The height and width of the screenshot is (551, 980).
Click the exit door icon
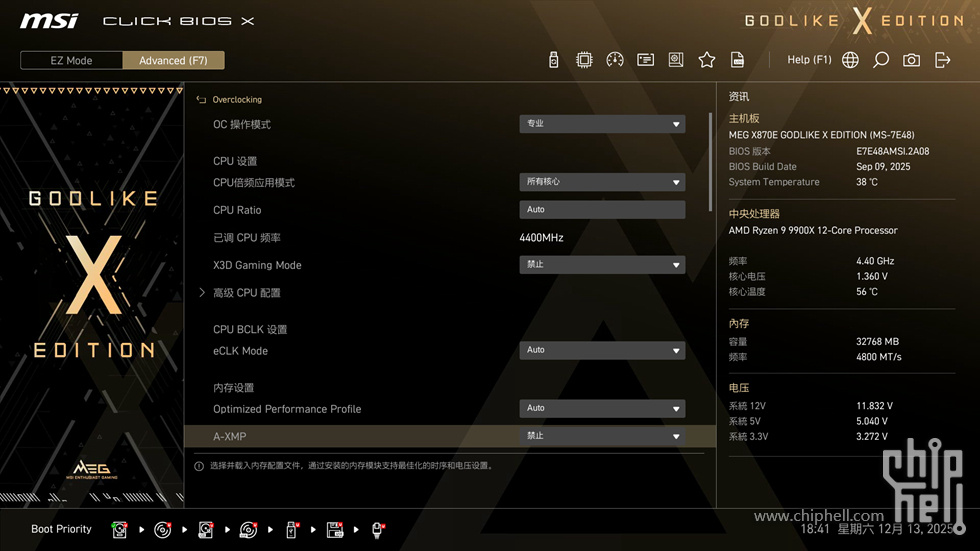click(942, 60)
